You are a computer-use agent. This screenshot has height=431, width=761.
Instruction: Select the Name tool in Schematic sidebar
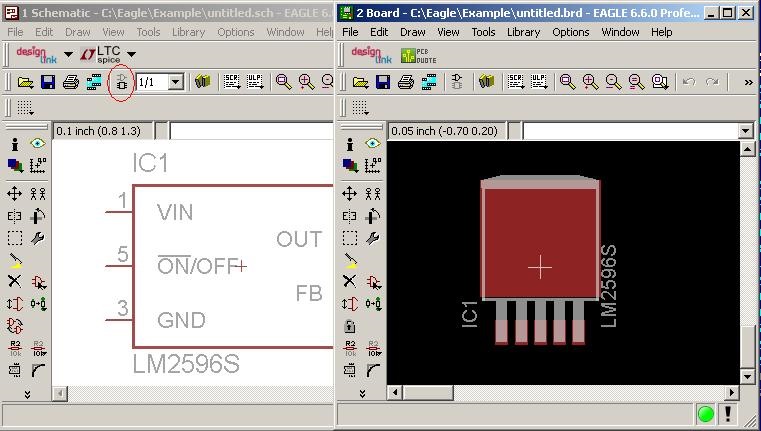pos(15,348)
